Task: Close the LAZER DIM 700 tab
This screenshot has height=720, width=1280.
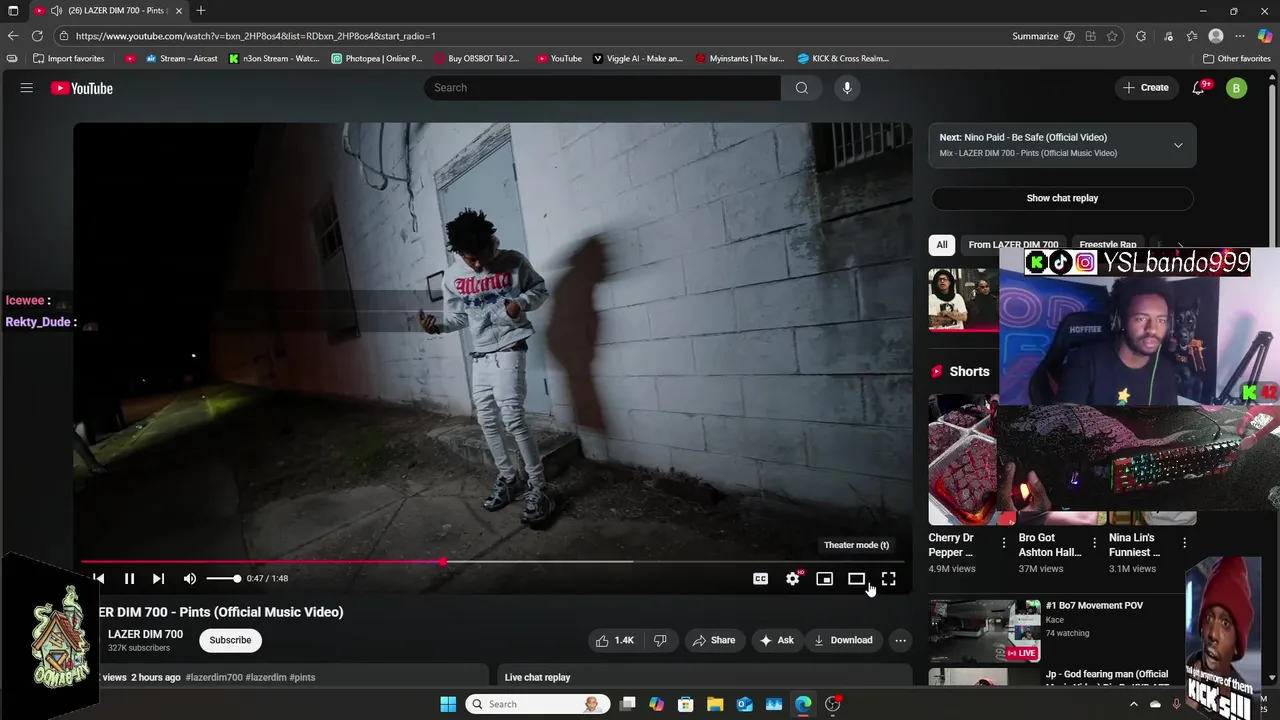Action: pyautogui.click(x=179, y=11)
